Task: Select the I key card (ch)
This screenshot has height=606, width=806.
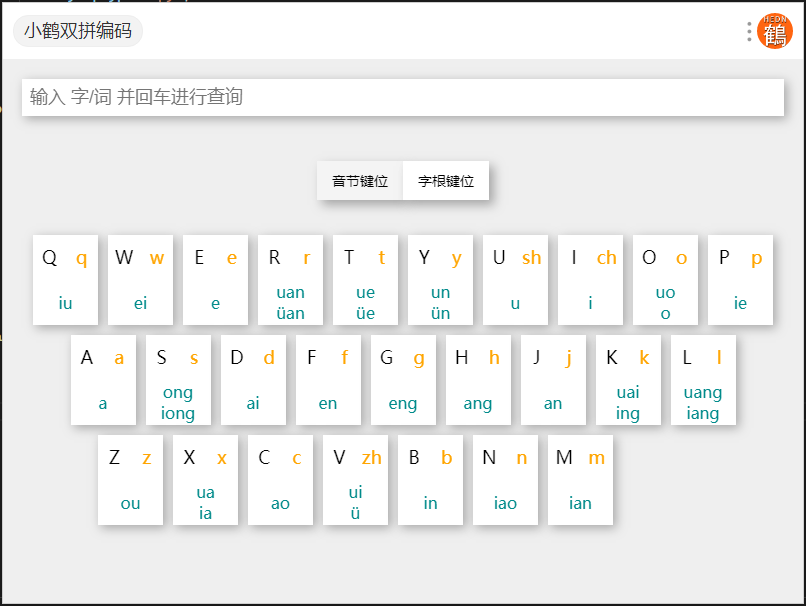Action: tap(591, 280)
